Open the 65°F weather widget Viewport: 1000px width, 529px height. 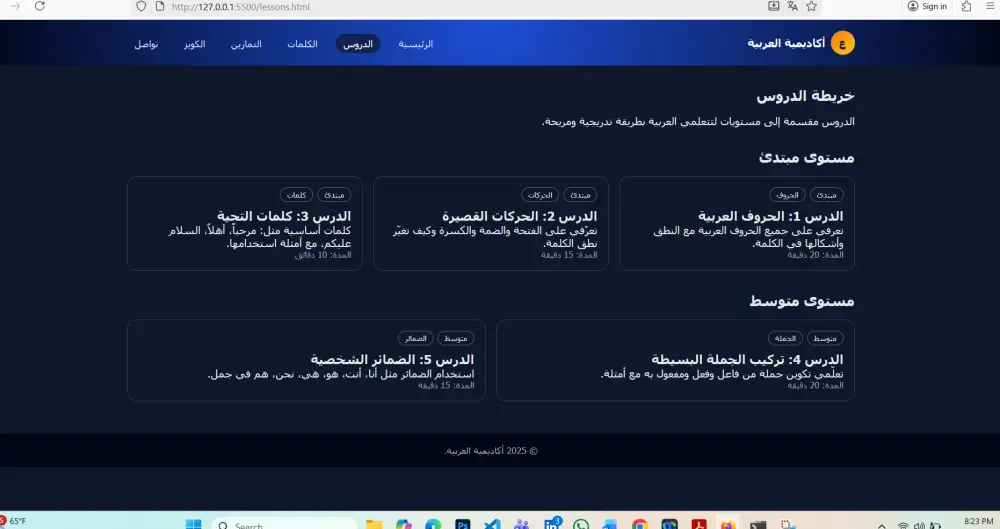(13, 521)
